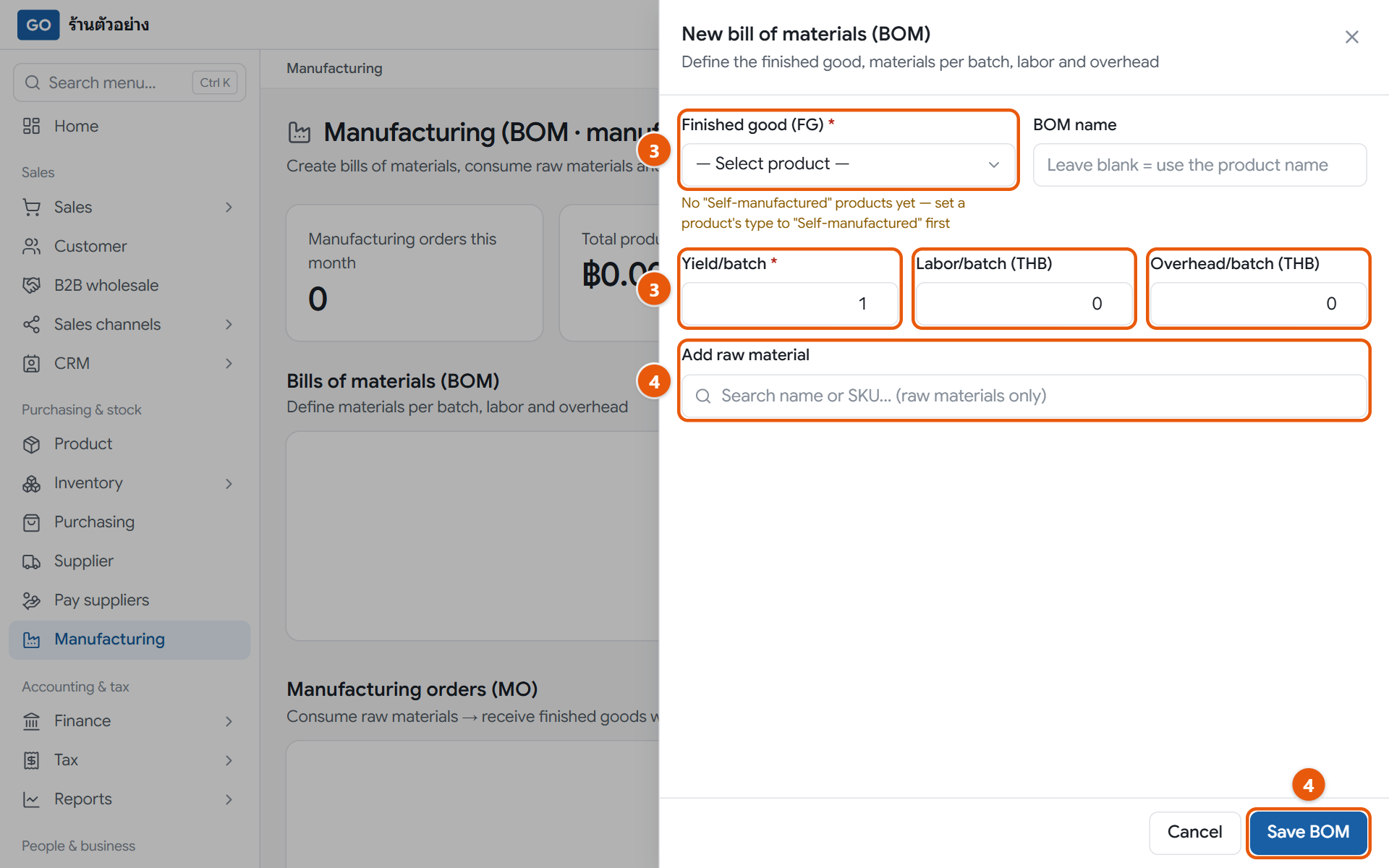Click the Reports chart icon

point(31,799)
